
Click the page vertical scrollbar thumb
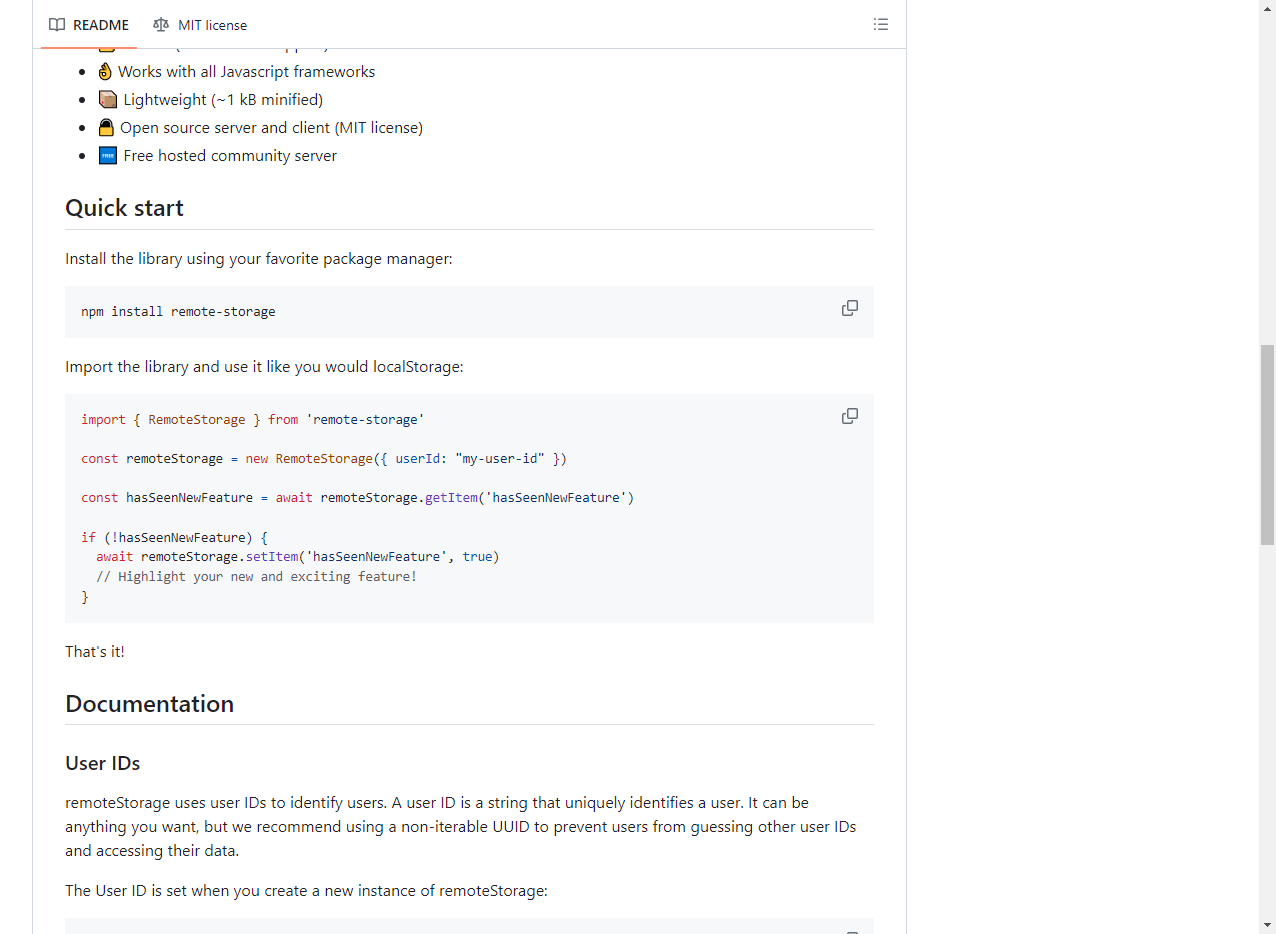1267,445
